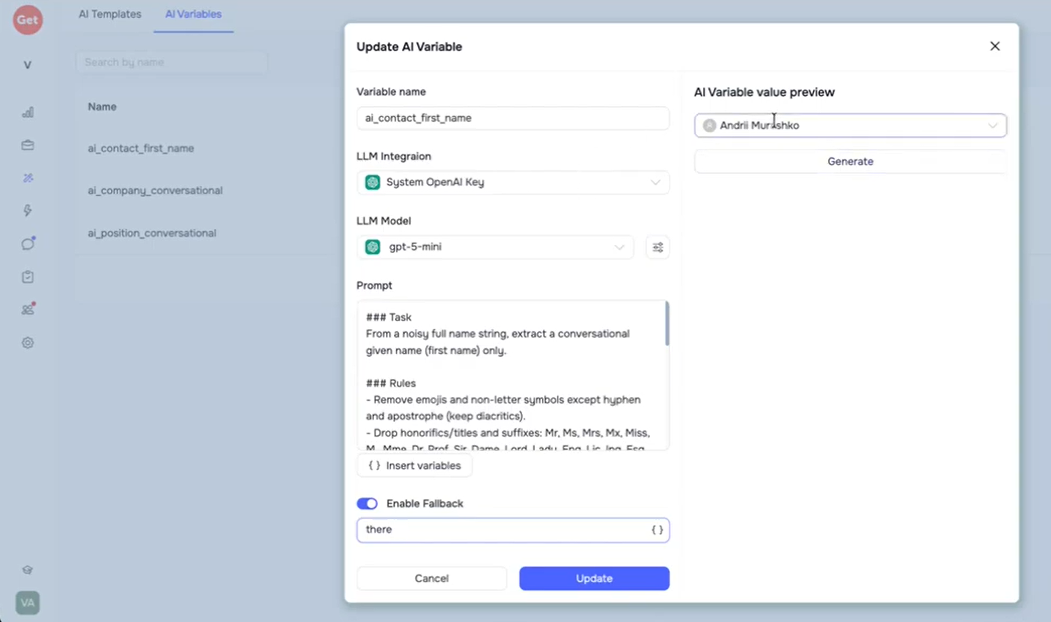1051x622 pixels.
Task: Select ai_contact_first_name row in list
Action: [x=141, y=148]
